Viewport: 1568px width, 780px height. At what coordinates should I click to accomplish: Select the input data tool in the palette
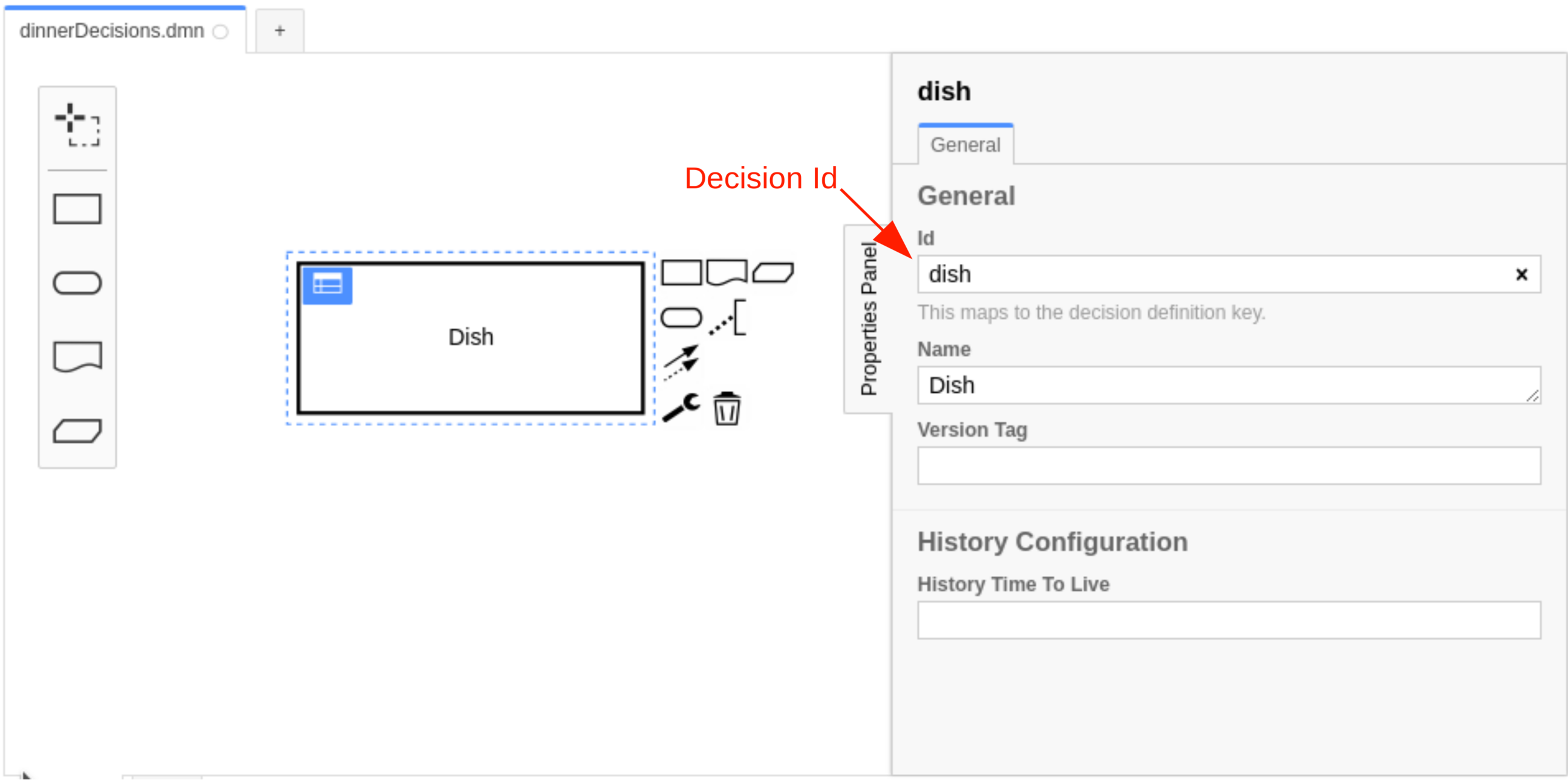tap(77, 283)
